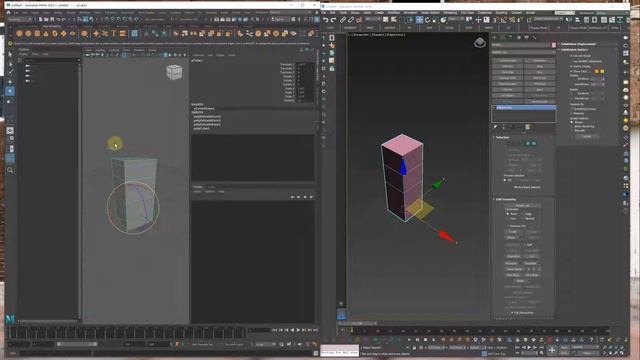Toggle the Angle Snap icon in 3ds Max
Image resolution: width=640 pixels, height=360 pixels.
coord(504,20)
